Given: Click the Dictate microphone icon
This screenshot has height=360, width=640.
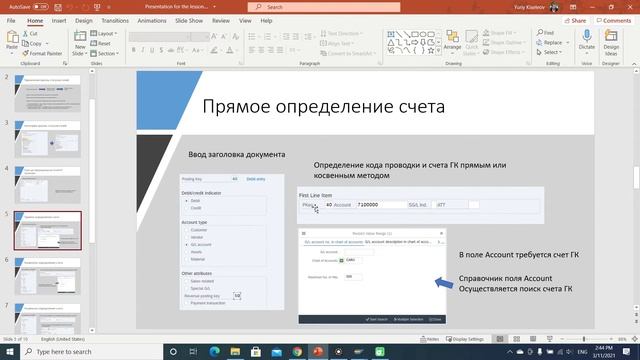Looking at the screenshot, I should point(587,36).
